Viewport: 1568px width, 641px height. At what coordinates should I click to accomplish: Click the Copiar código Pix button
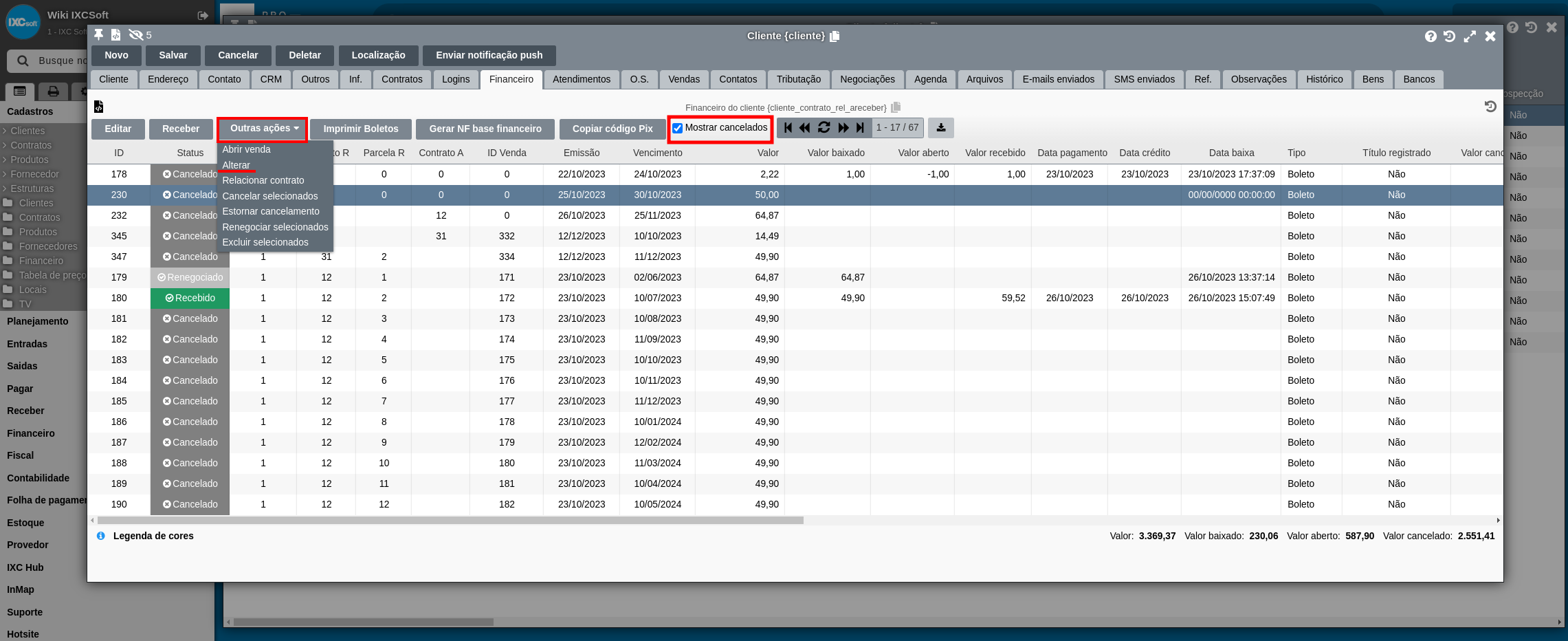612,129
